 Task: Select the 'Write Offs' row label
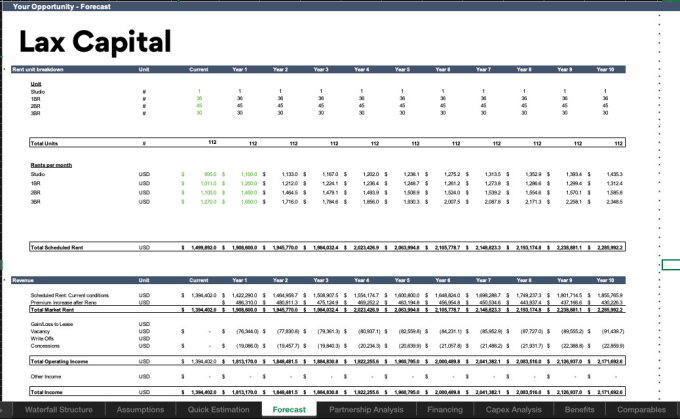pyautogui.click(x=42, y=338)
